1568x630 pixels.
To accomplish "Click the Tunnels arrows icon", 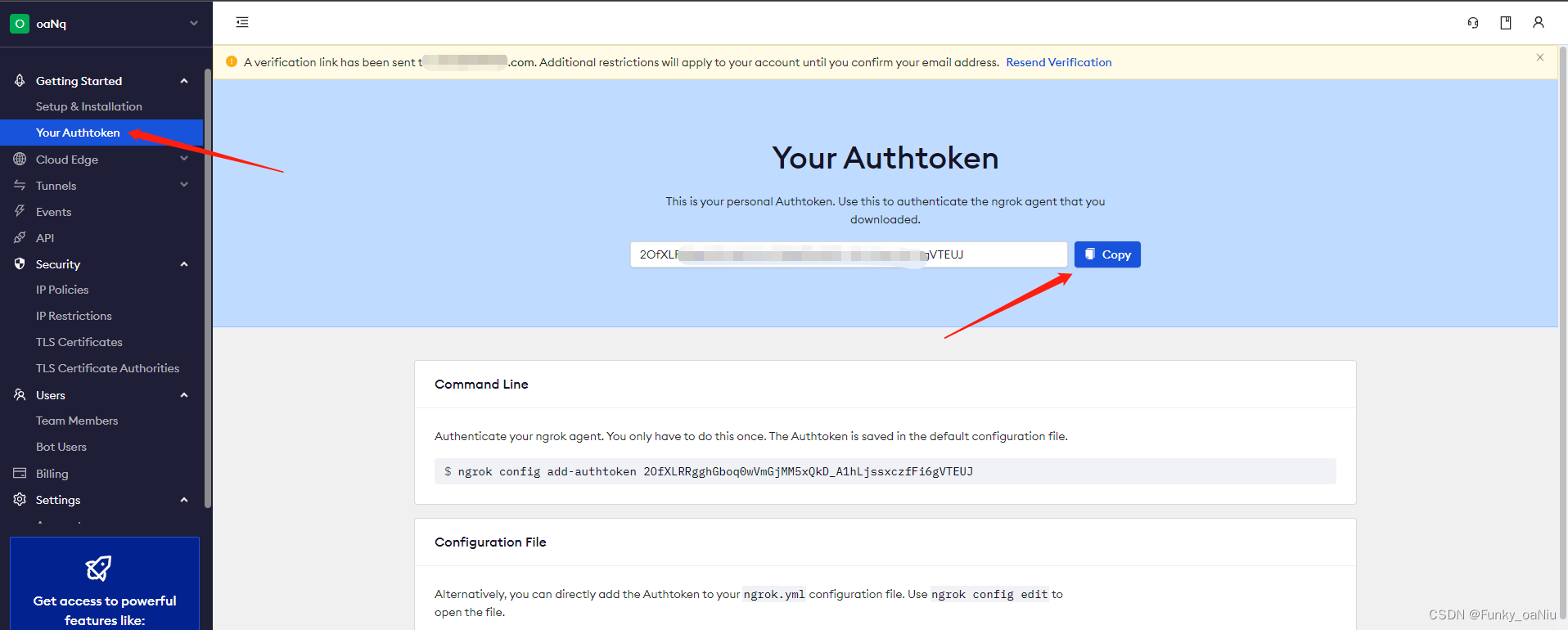I will (20, 185).
